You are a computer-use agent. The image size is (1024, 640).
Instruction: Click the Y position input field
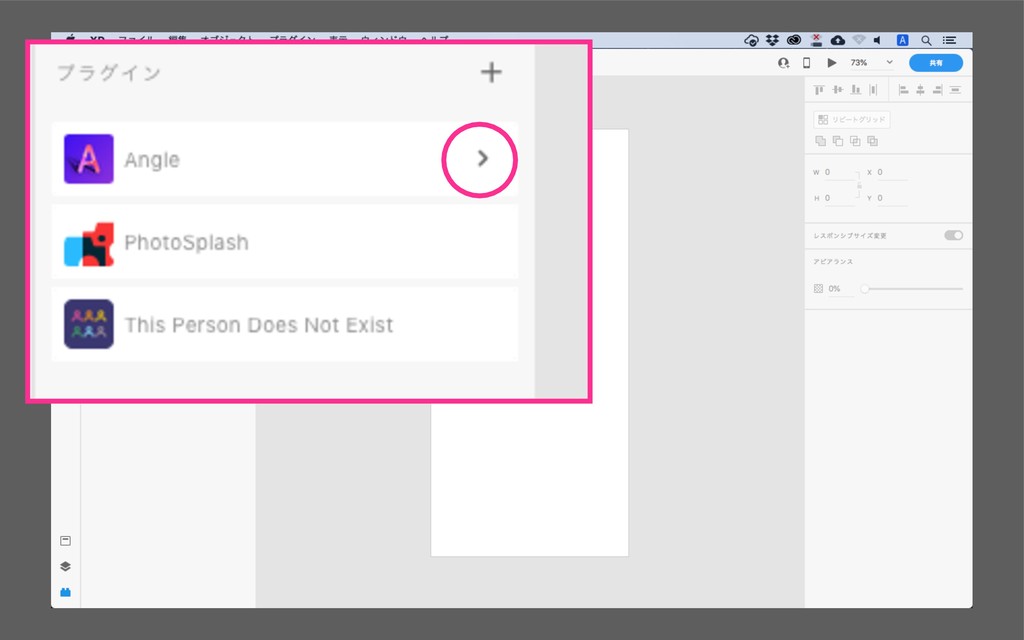pyautogui.click(x=891, y=198)
